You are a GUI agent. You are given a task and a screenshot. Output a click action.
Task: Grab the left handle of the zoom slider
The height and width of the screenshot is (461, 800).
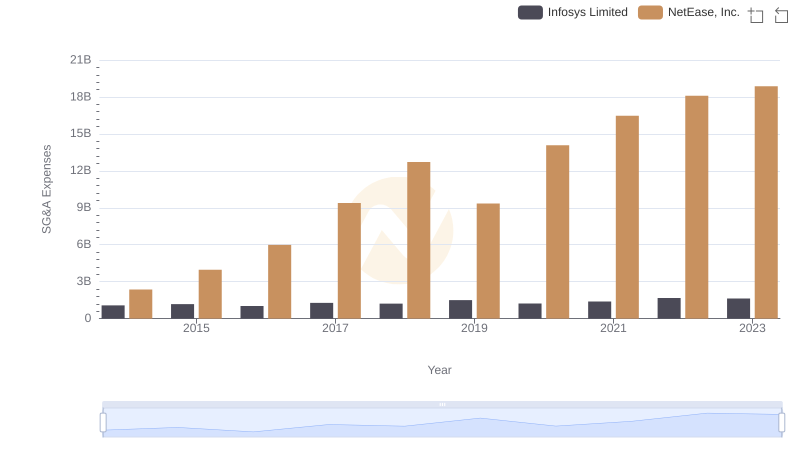point(103,422)
